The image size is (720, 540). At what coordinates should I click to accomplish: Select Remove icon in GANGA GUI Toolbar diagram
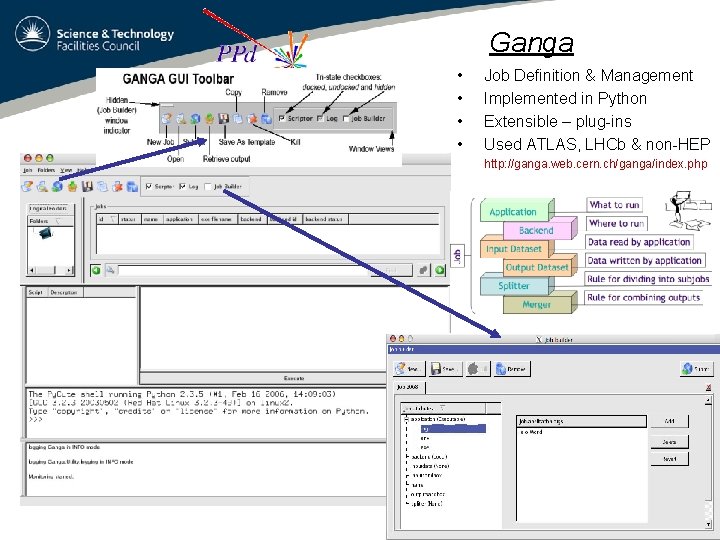coord(266,118)
